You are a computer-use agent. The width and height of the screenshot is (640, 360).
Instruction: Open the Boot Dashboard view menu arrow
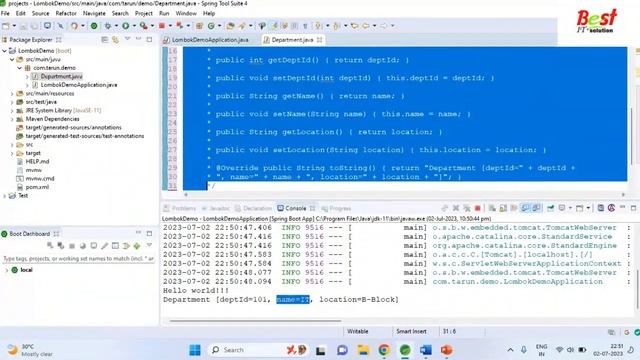tap(149, 245)
